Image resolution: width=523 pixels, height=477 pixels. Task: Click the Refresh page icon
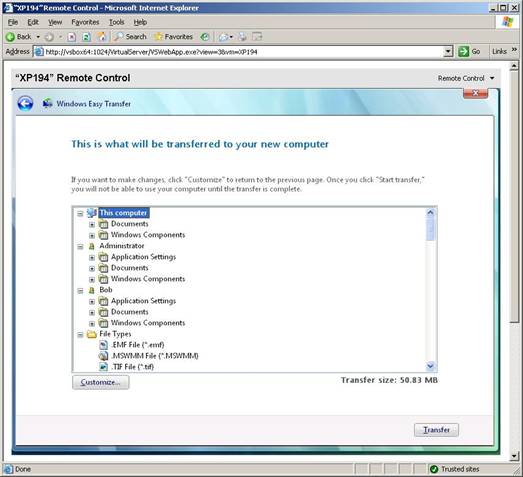click(x=86, y=37)
